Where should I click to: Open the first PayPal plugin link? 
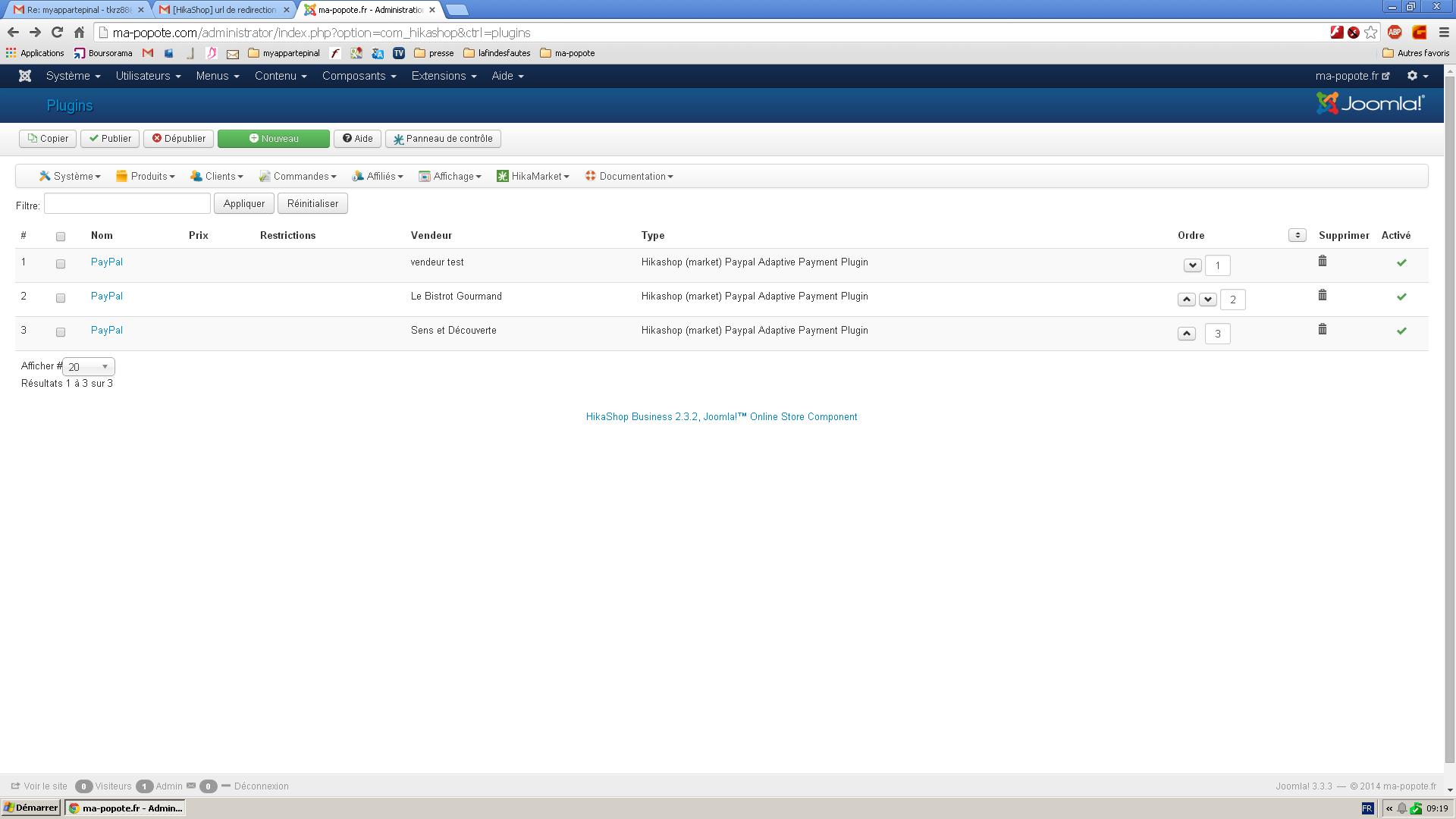click(x=107, y=262)
